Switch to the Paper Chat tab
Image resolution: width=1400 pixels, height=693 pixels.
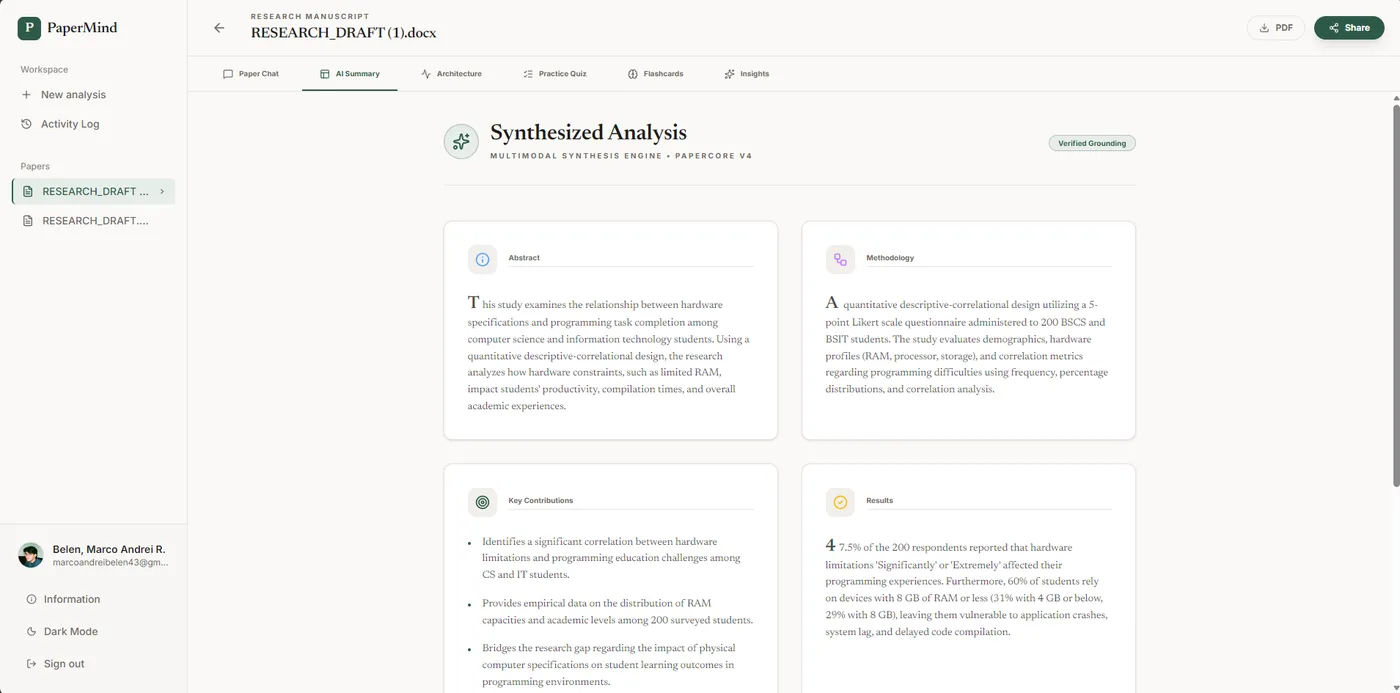coord(251,74)
